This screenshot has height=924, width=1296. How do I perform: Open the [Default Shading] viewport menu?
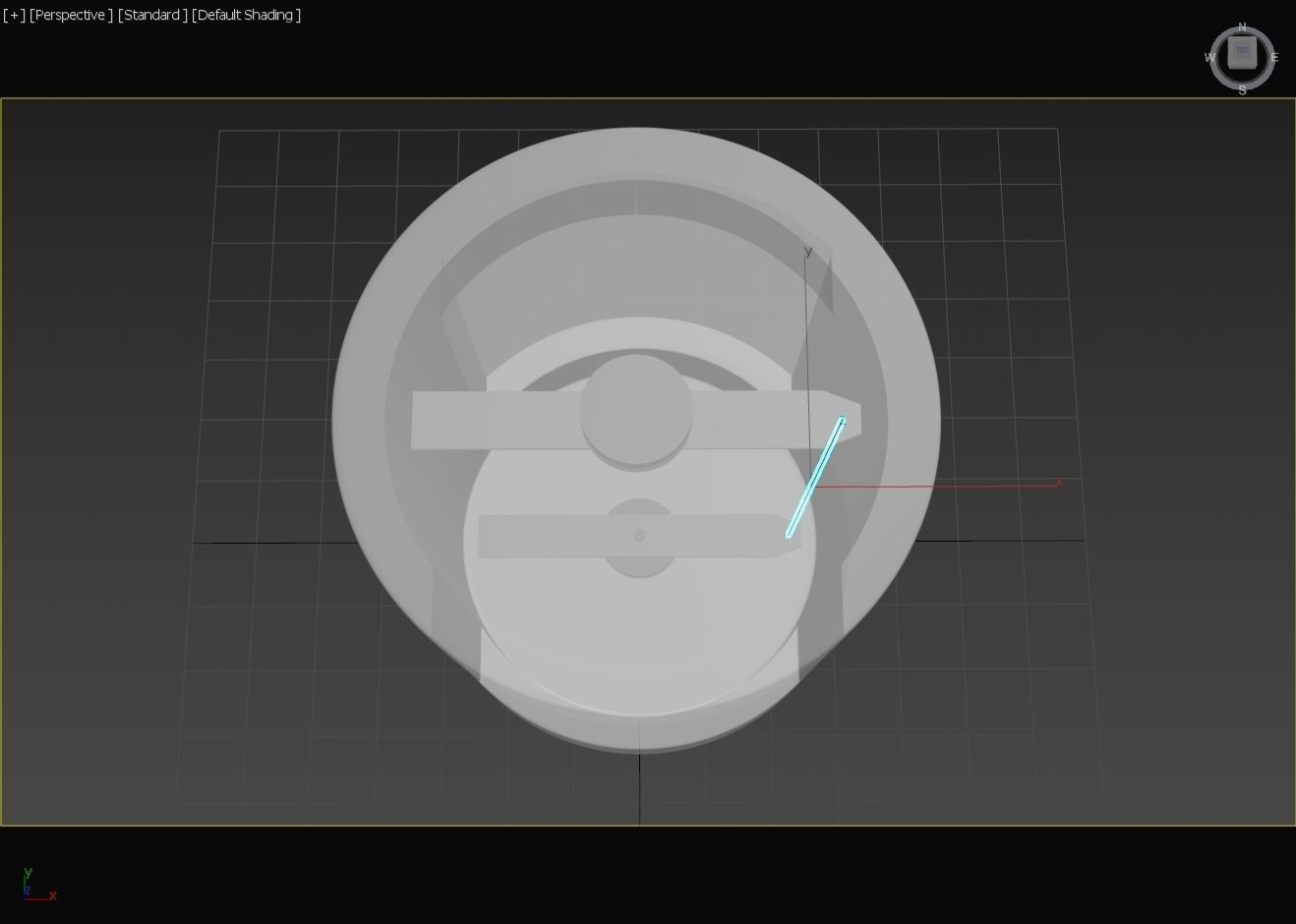click(x=246, y=15)
